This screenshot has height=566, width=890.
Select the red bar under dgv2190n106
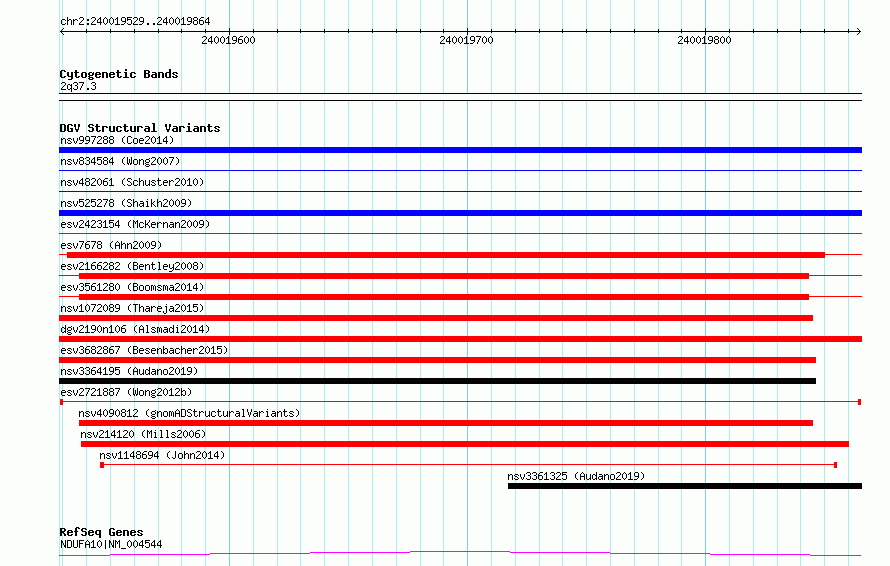[460, 339]
